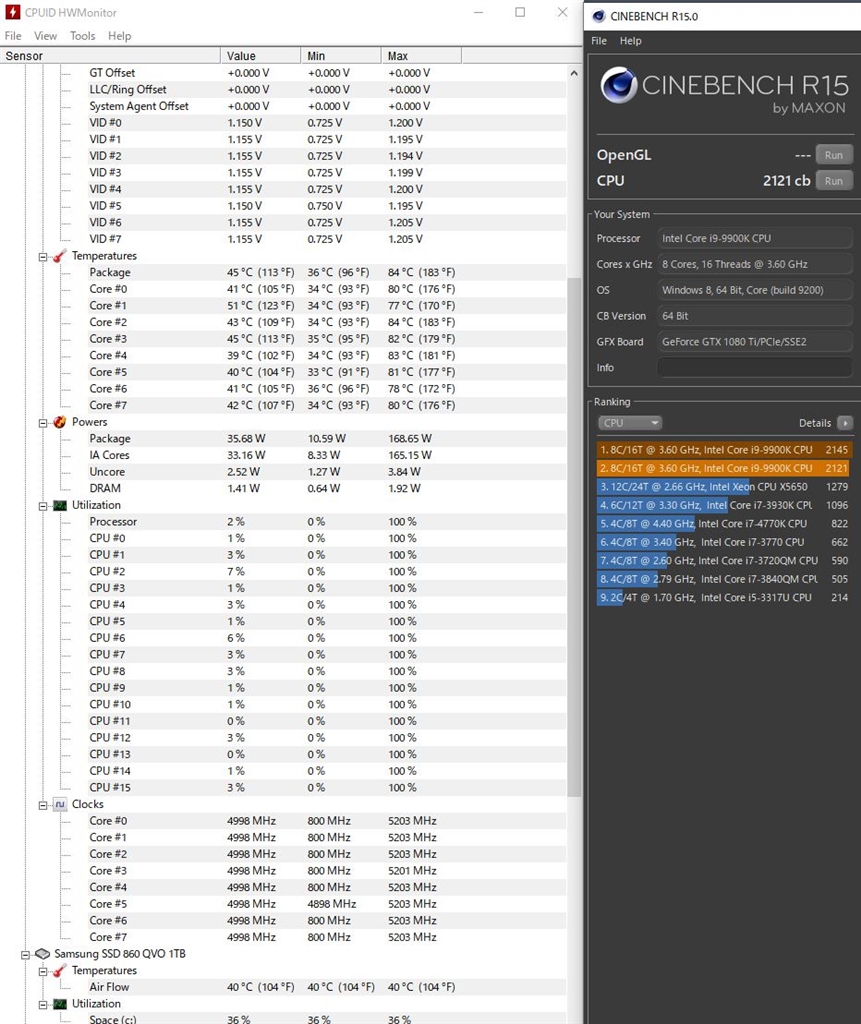The width and height of the screenshot is (861, 1024).
Task: Select ranking entry Xeon X5650
Action: [x=724, y=487]
